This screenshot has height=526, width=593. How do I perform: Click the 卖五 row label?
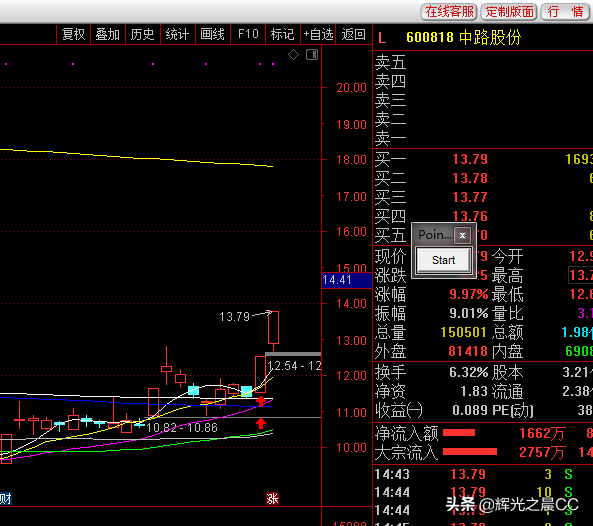390,62
